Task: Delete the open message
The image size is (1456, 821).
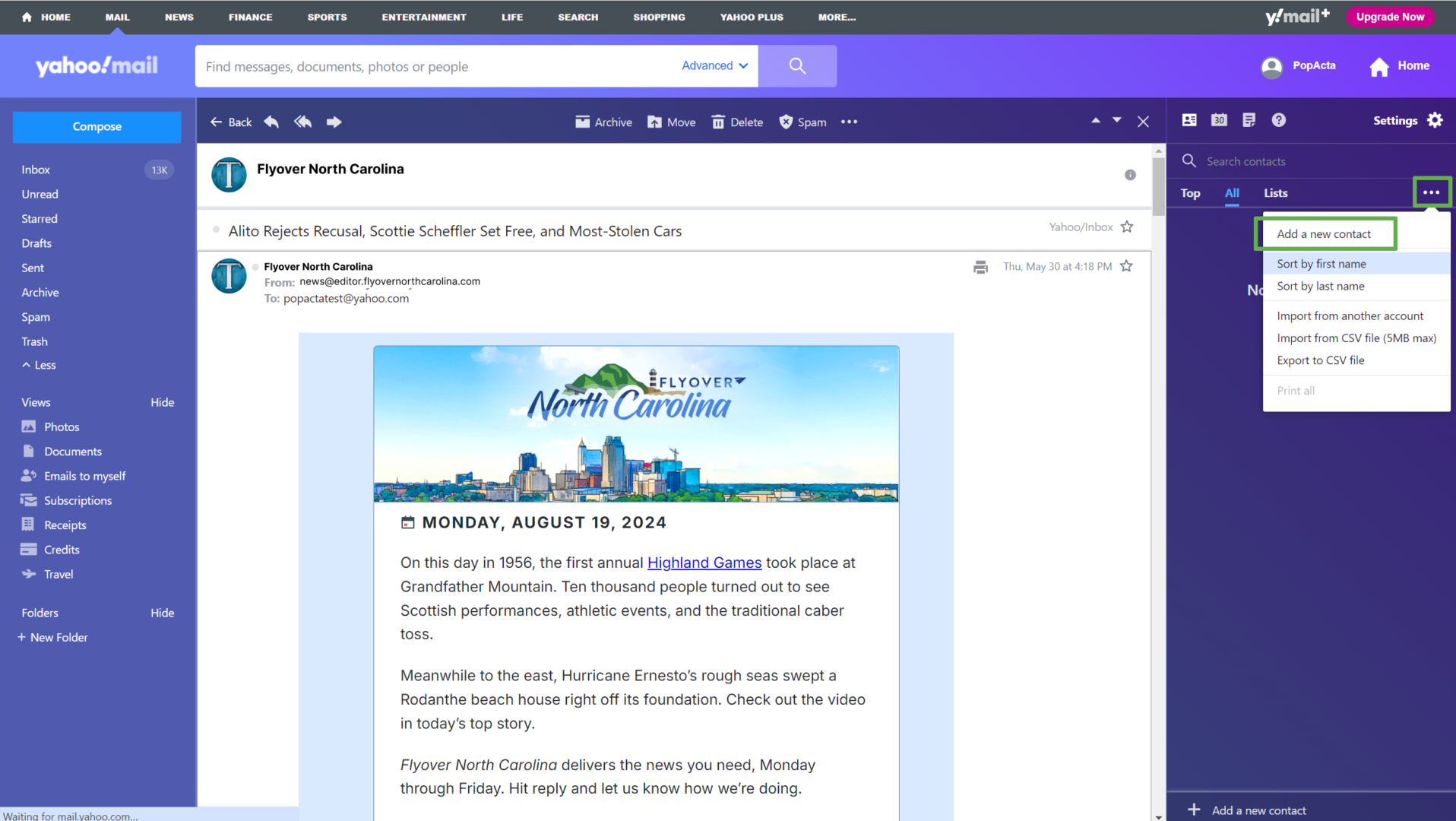Action: pyautogui.click(x=737, y=122)
